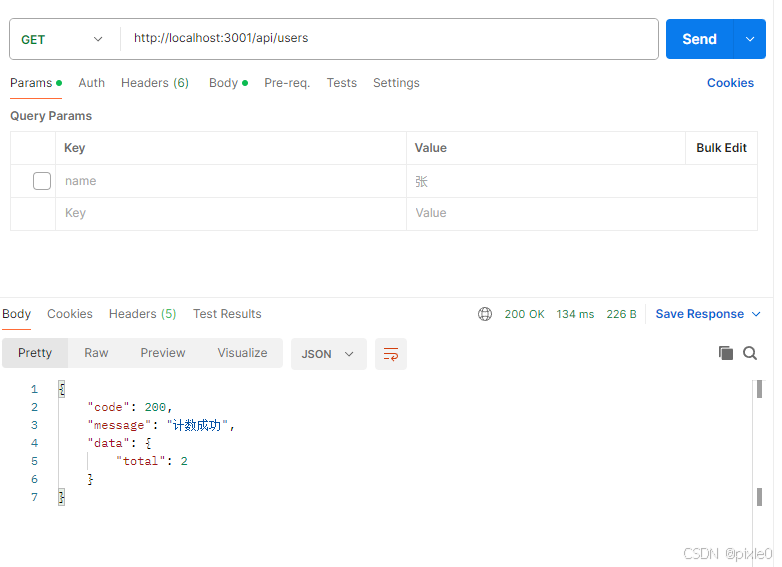
Task: Open the response Cookies tab
Action: pos(70,314)
